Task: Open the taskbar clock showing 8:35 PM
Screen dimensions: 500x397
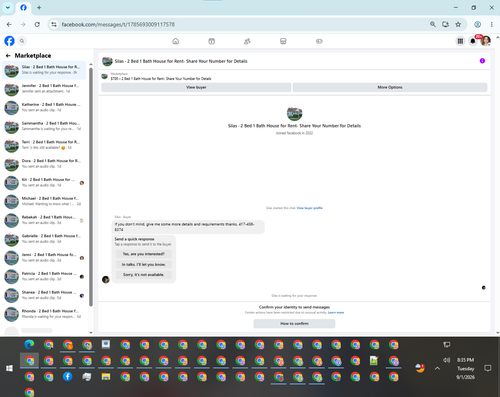Action: click(x=465, y=368)
